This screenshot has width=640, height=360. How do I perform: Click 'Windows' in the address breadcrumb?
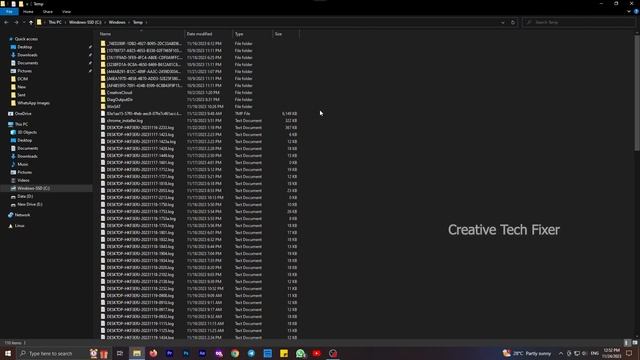tap(117, 22)
